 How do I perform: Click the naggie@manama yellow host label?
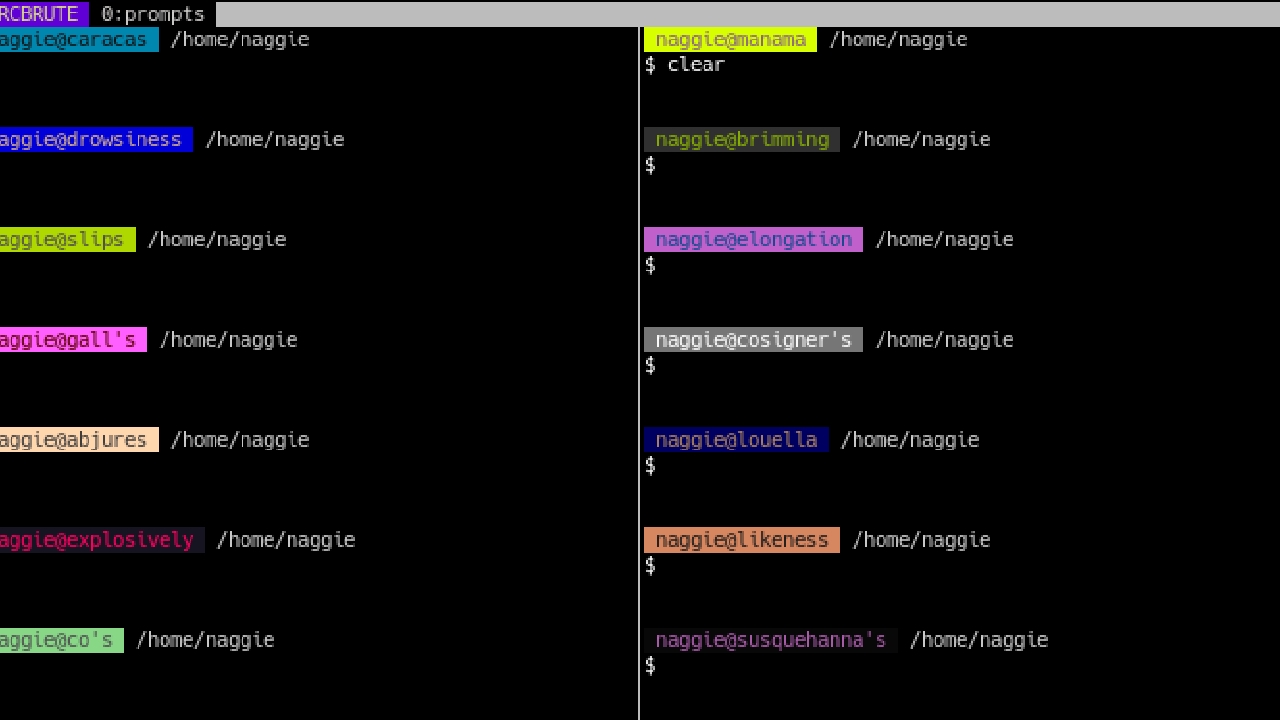point(730,40)
